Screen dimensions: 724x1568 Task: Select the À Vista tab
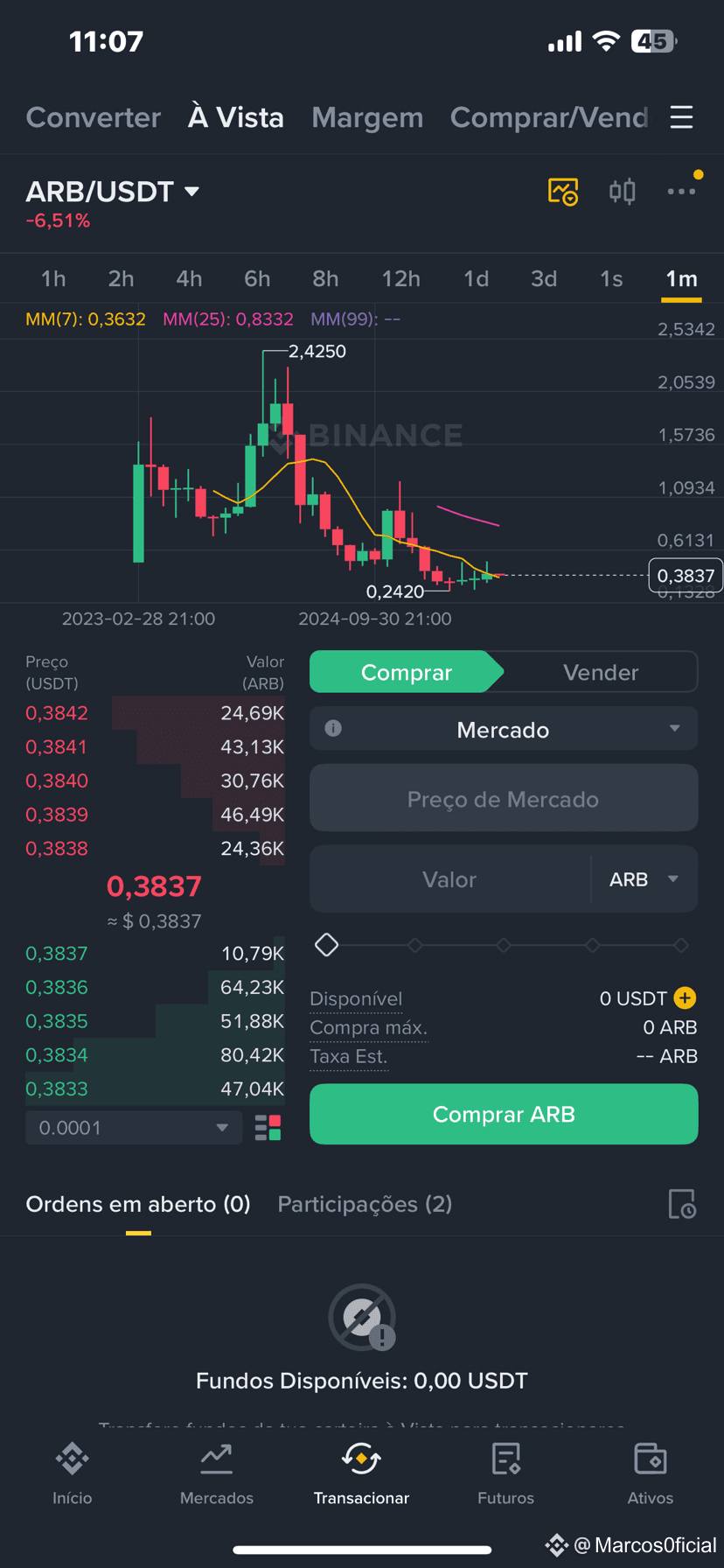coord(236,117)
